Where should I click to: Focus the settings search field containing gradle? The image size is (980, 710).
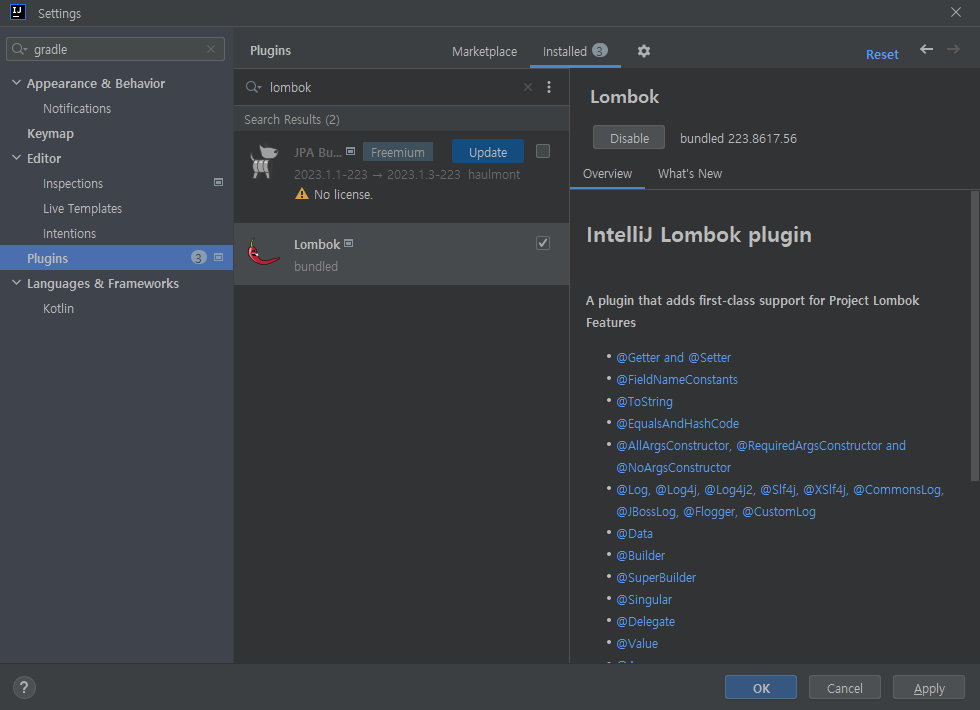(115, 49)
